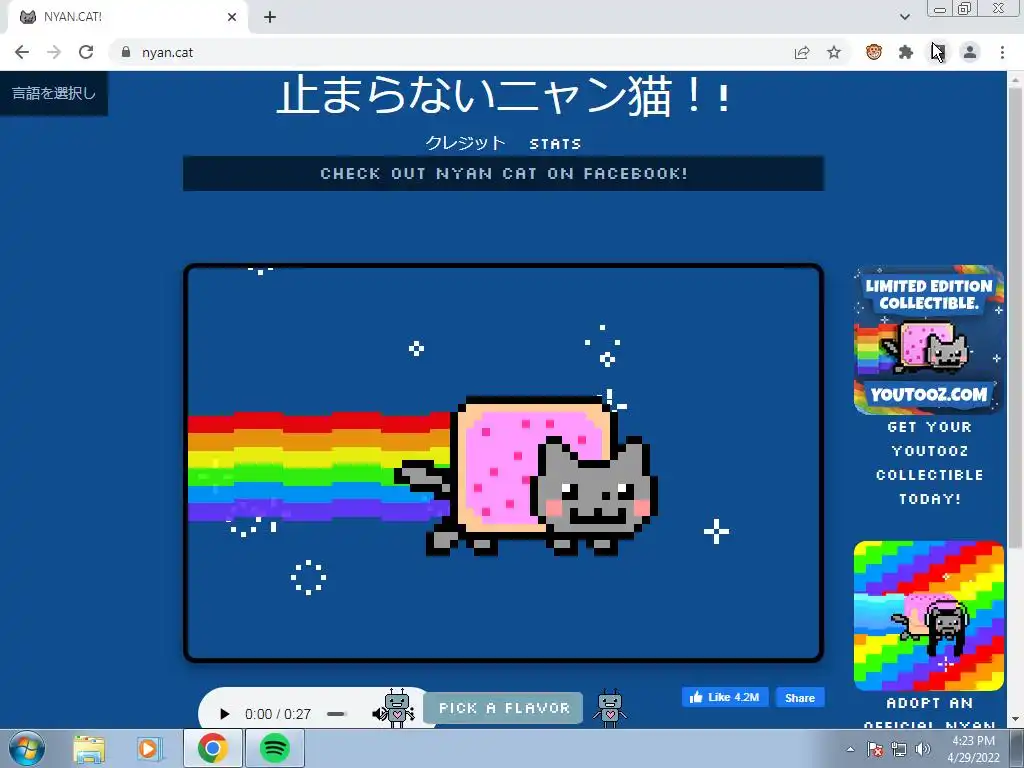The image size is (1024, 768).
Task: Click the browser forward arrow
Action: click(x=54, y=52)
